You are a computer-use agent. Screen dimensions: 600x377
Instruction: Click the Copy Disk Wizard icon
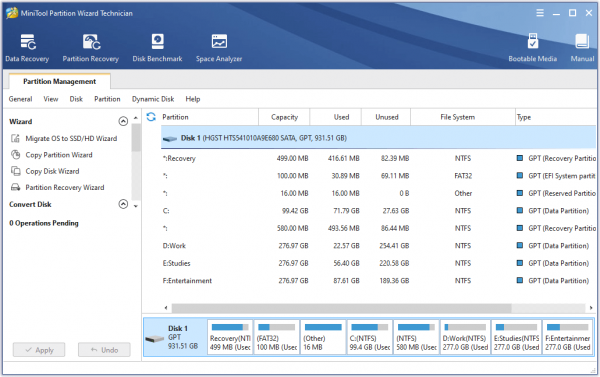pyautogui.click(x=15, y=171)
